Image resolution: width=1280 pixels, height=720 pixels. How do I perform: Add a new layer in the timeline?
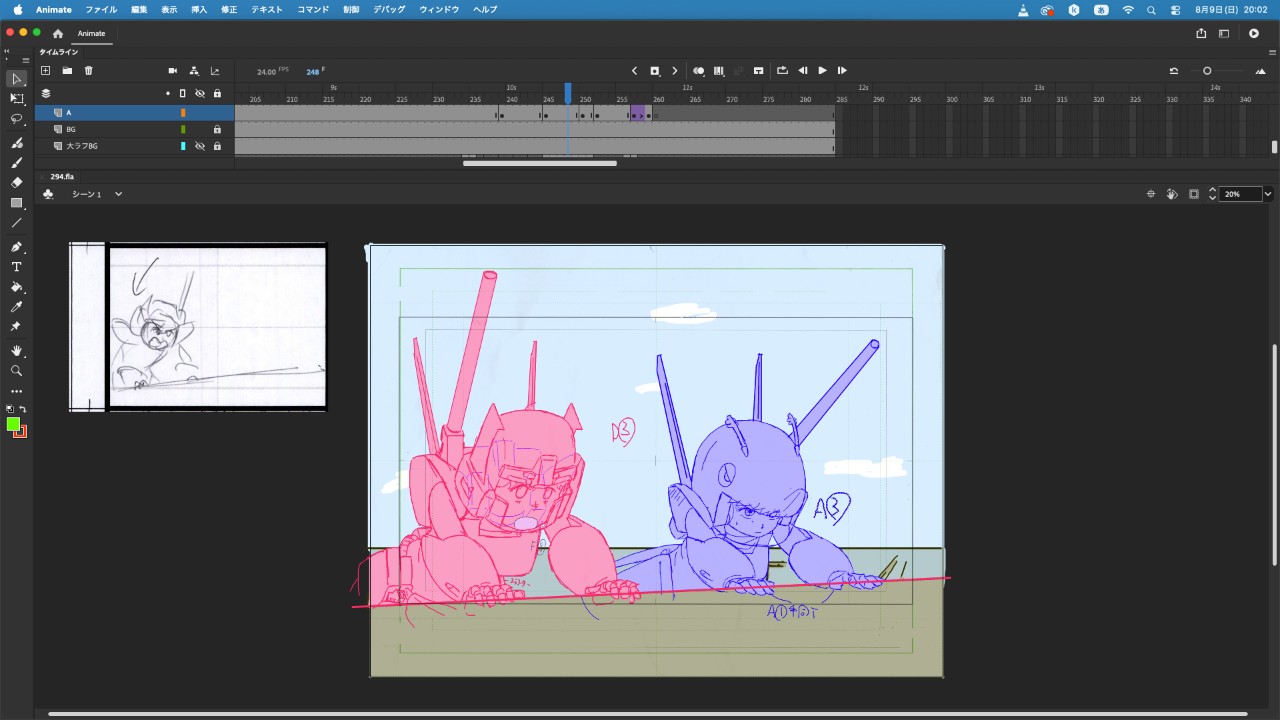pos(45,71)
